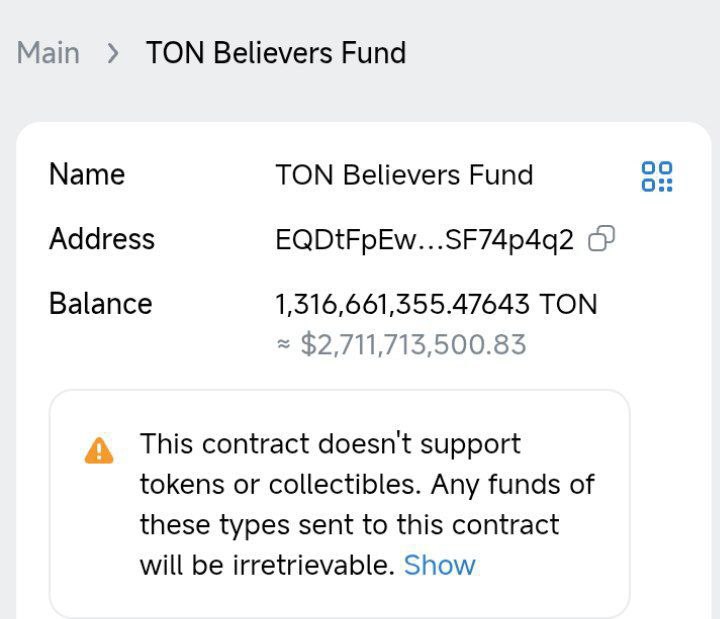Click the breadcrumb chevron separator
This screenshot has width=720, height=619.
tap(113, 53)
